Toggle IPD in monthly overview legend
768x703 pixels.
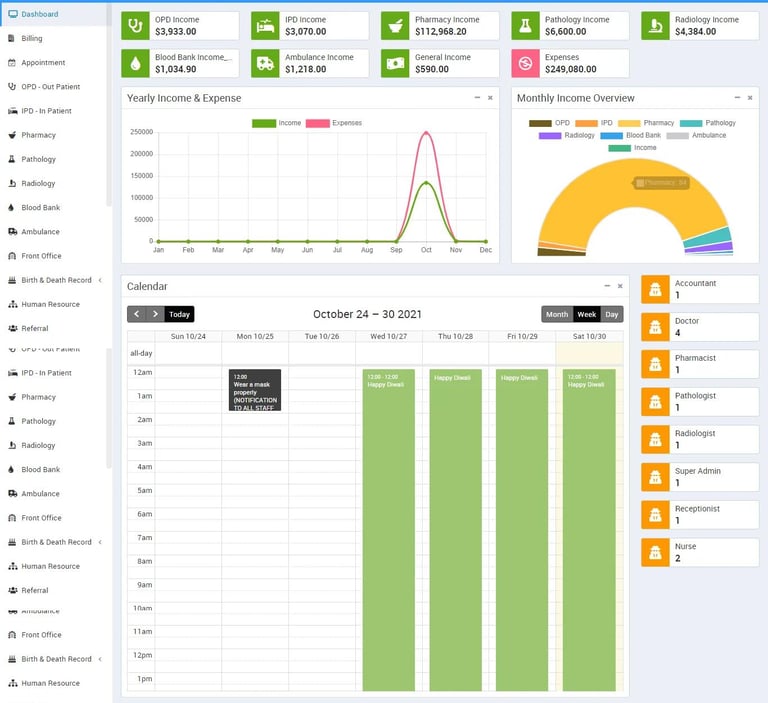click(594, 123)
